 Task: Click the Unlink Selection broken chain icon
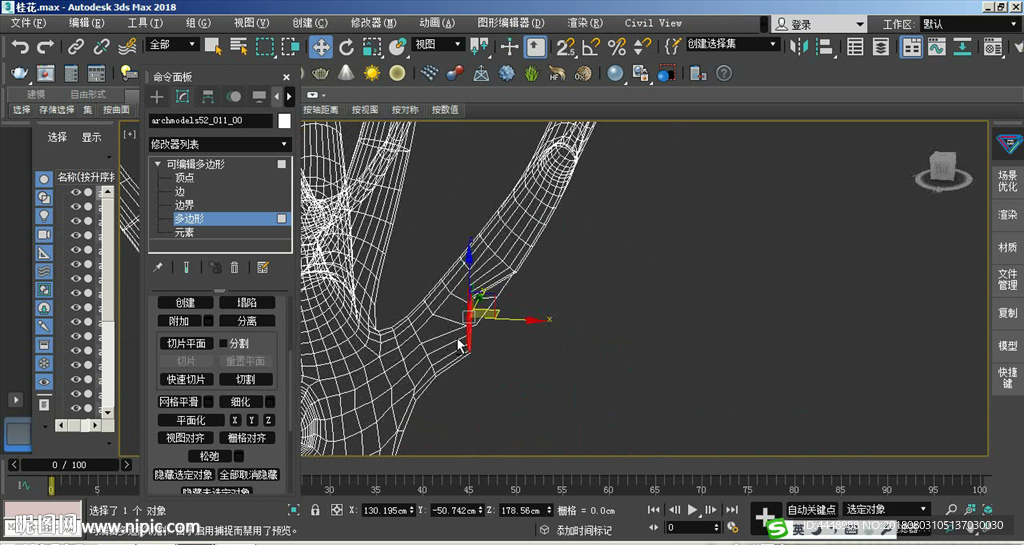pos(101,47)
